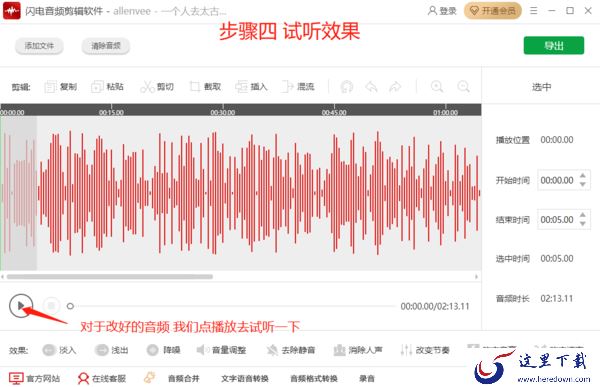The width and height of the screenshot is (600, 387).
Task: Apply the 消除人声 vocal removal effect
Action: click(358, 350)
